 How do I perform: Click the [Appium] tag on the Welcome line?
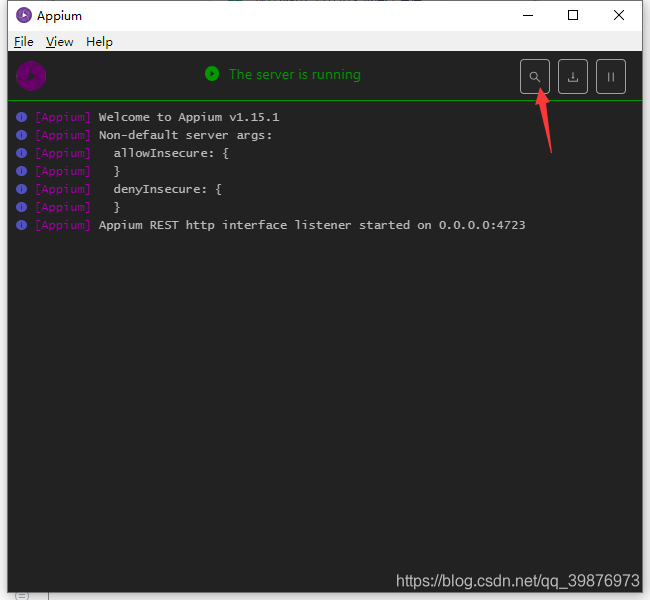63,117
